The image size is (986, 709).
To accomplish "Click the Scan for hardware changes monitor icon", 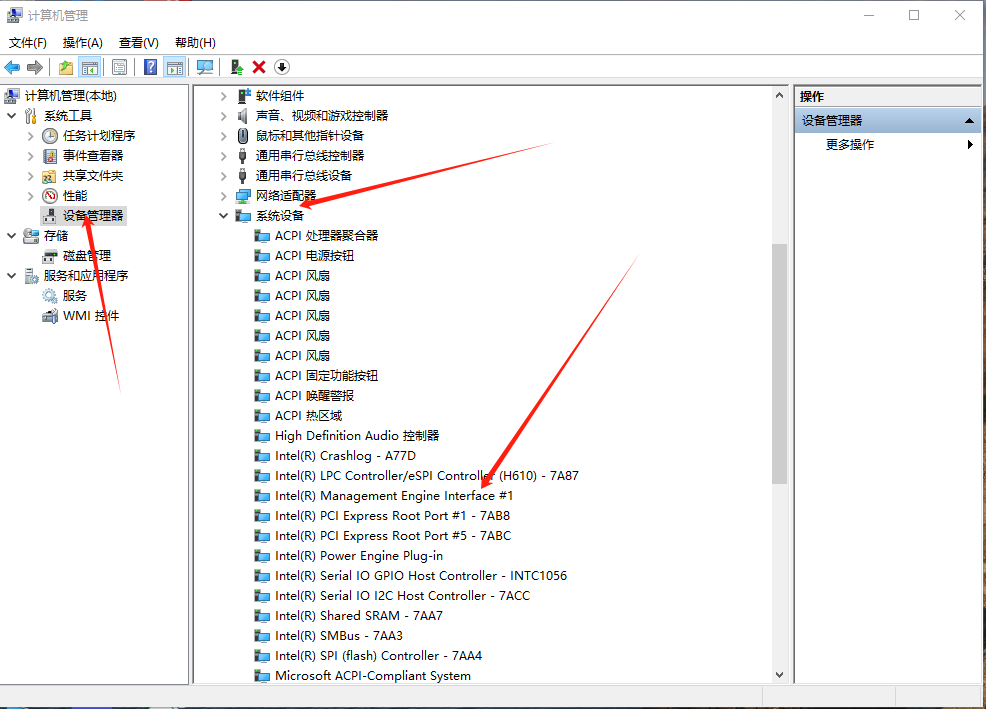I will pos(205,67).
